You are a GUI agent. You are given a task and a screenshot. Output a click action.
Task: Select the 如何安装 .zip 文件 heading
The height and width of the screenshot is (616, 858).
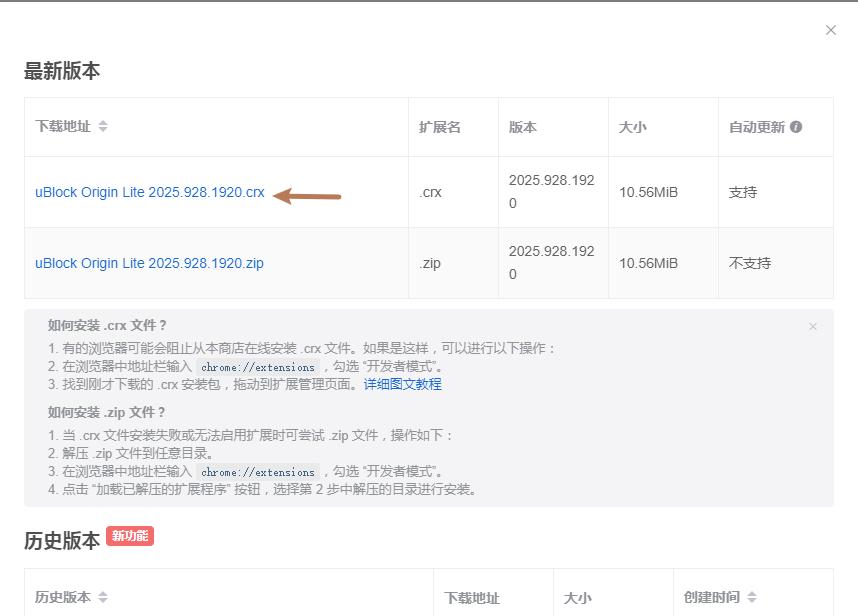pos(107,412)
